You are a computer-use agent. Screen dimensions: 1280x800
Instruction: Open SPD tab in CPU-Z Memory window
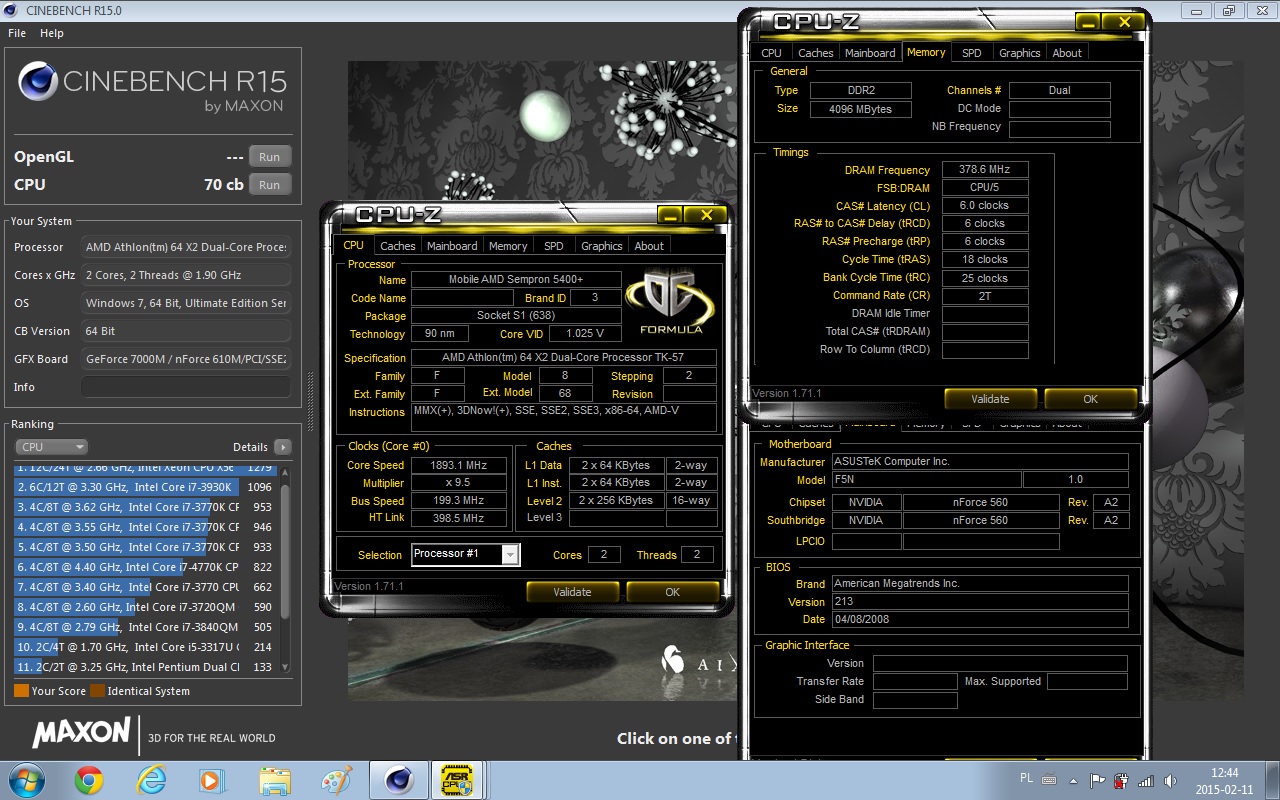(x=972, y=53)
